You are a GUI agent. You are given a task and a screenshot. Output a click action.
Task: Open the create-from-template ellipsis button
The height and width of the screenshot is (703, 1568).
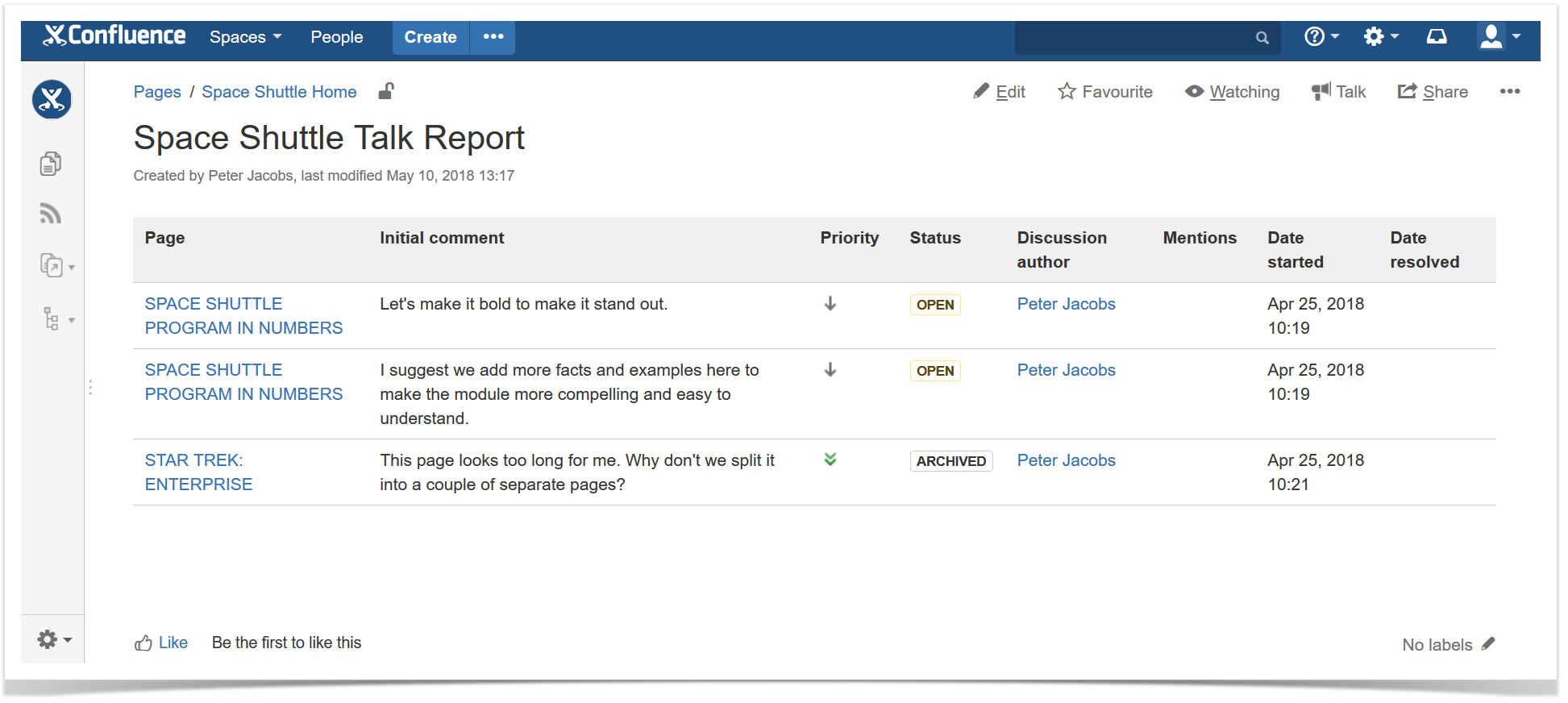(493, 37)
